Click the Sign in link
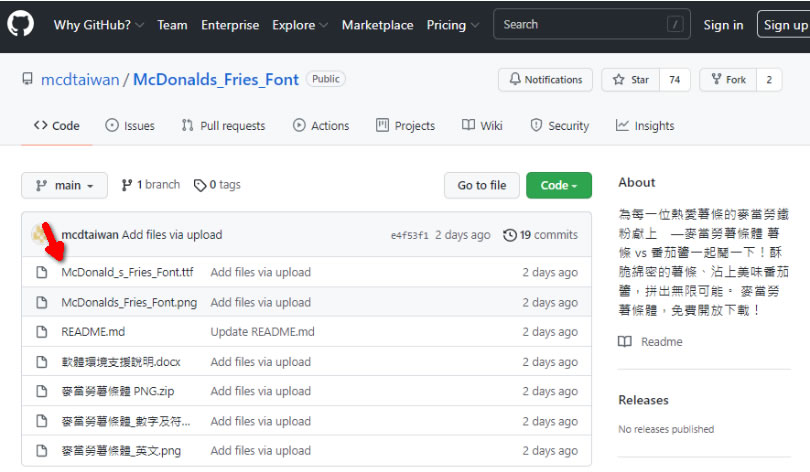Screen dimensions: 810x472 click(x=723, y=25)
